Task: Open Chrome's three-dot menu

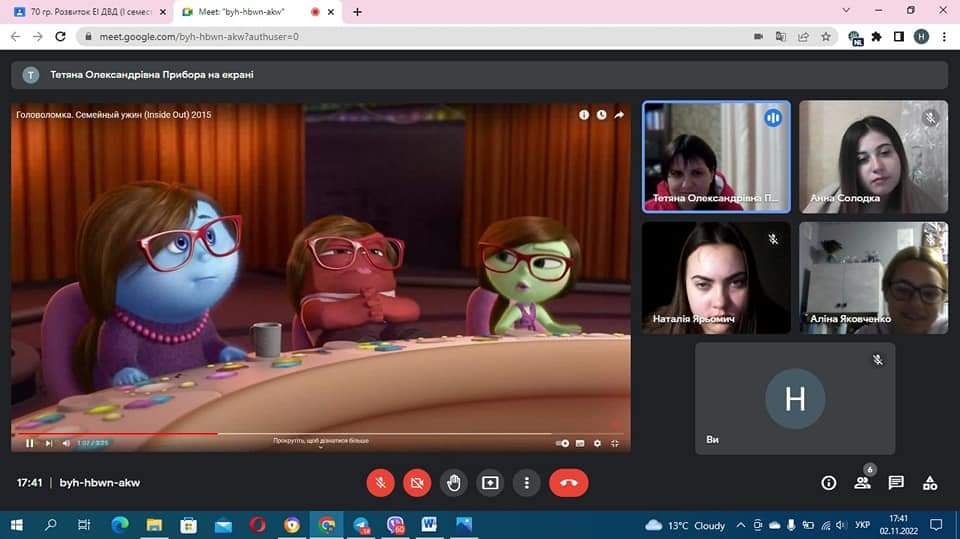Action: click(x=943, y=36)
